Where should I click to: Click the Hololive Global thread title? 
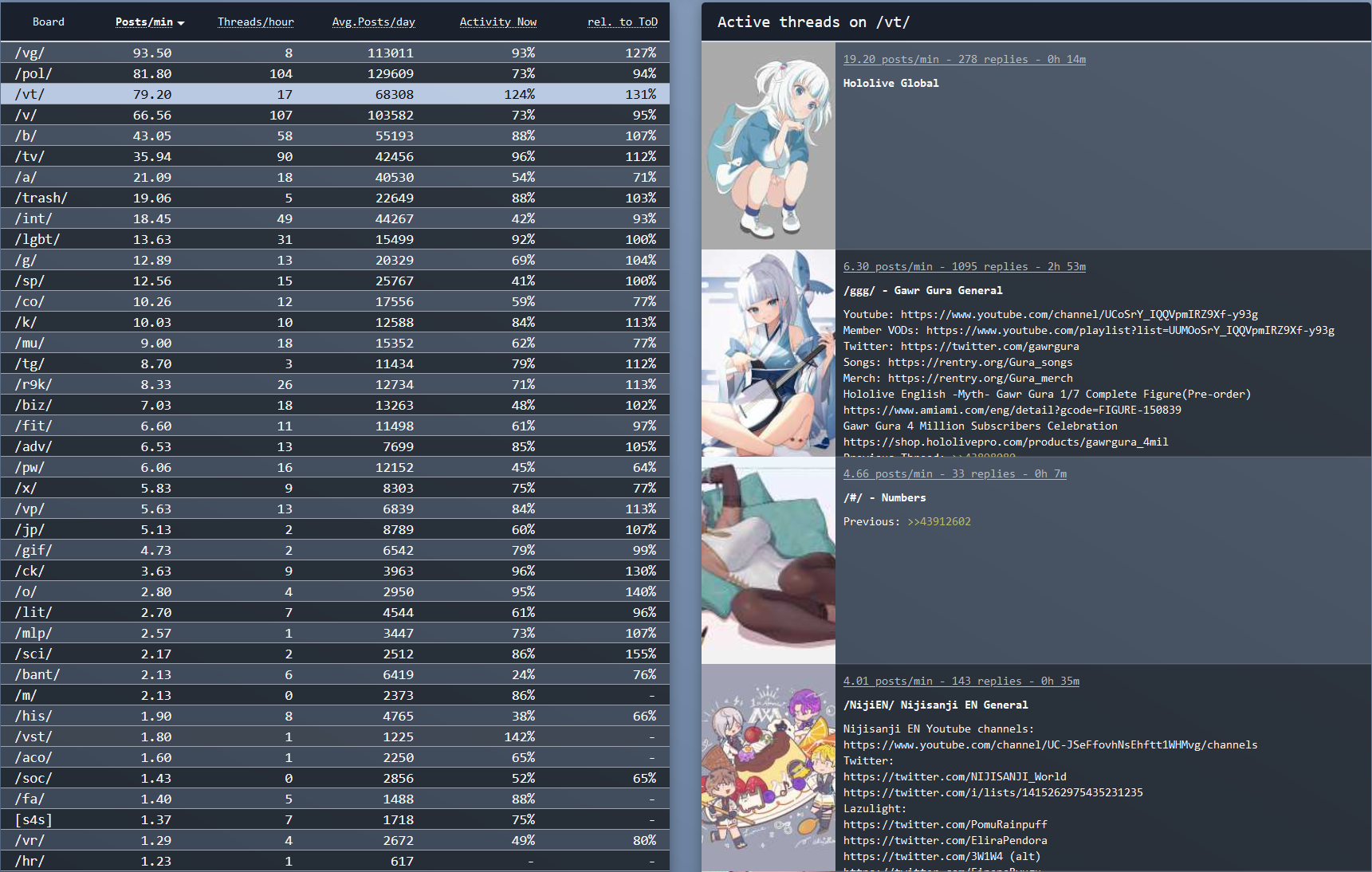[x=891, y=83]
